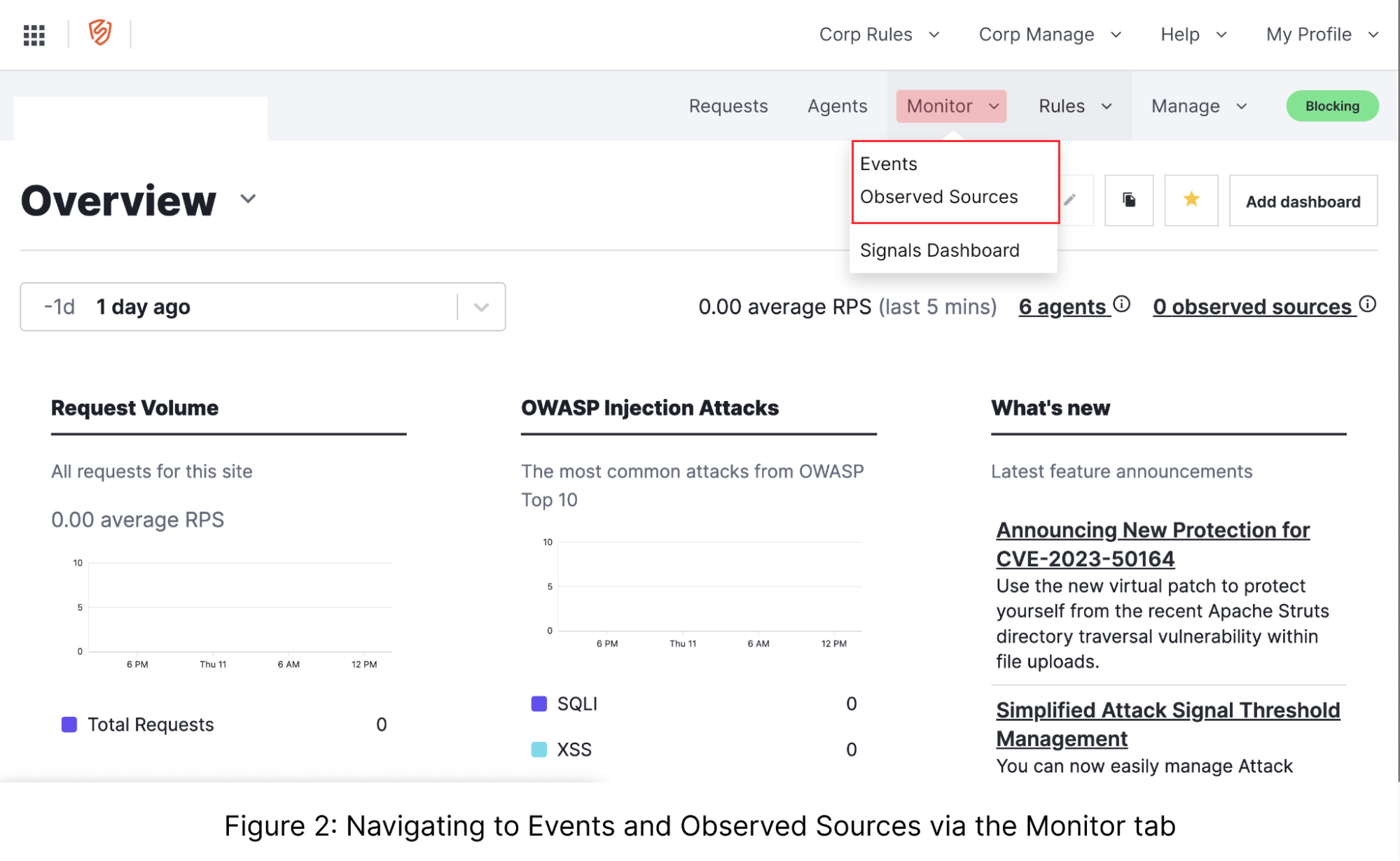Toggle the XSS legend series
Image resolution: width=1400 pixels, height=861 pixels.
tap(539, 750)
